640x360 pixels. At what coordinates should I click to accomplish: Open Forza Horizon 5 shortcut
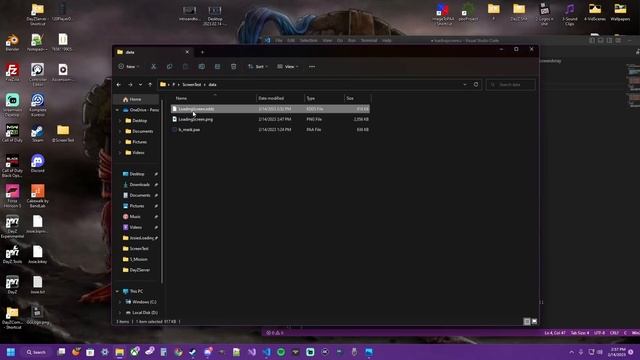coord(12,196)
